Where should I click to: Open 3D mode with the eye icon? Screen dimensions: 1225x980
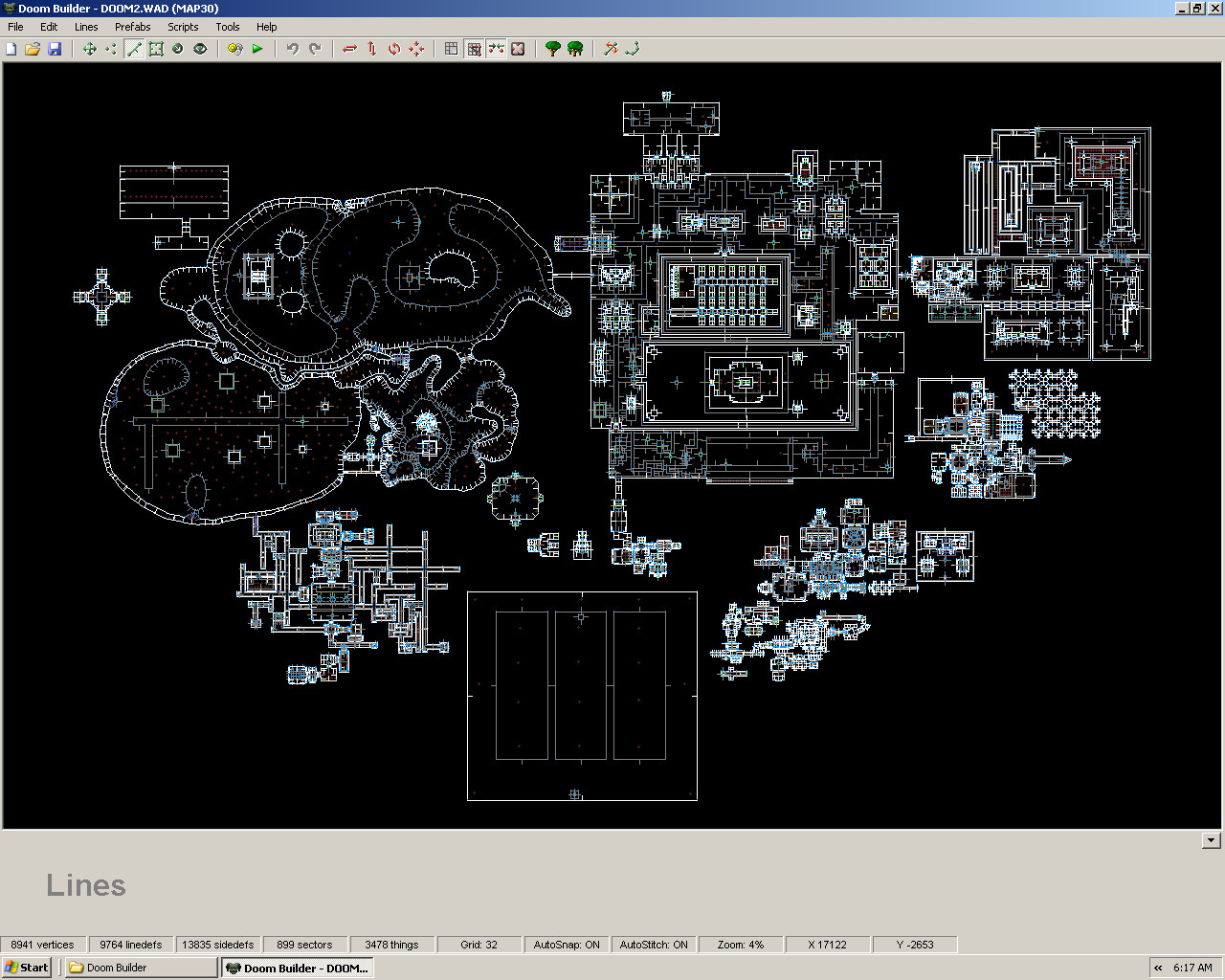(200, 49)
